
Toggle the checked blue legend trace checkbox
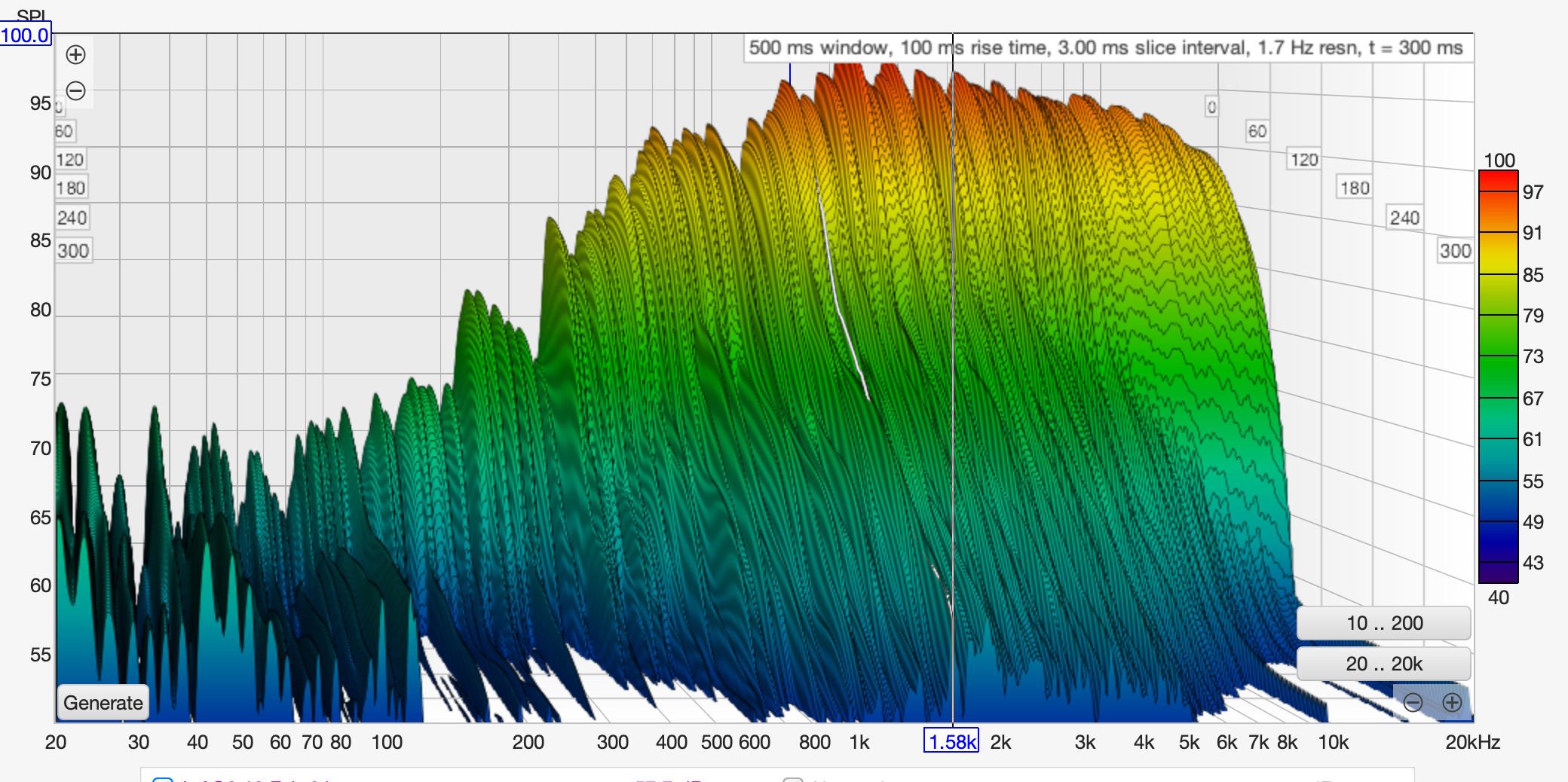163,779
